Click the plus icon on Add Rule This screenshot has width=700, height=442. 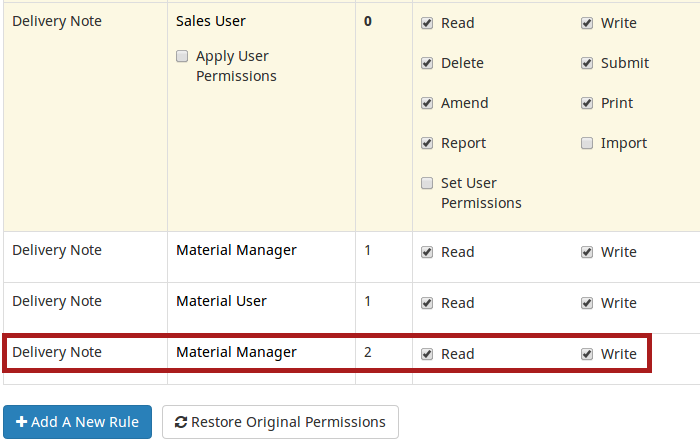pyautogui.click(x=22, y=422)
